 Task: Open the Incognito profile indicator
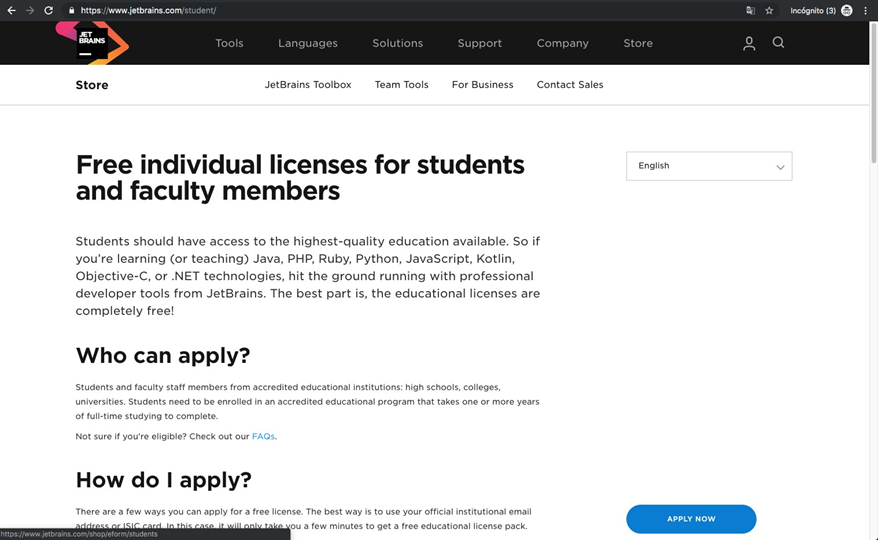(x=821, y=11)
